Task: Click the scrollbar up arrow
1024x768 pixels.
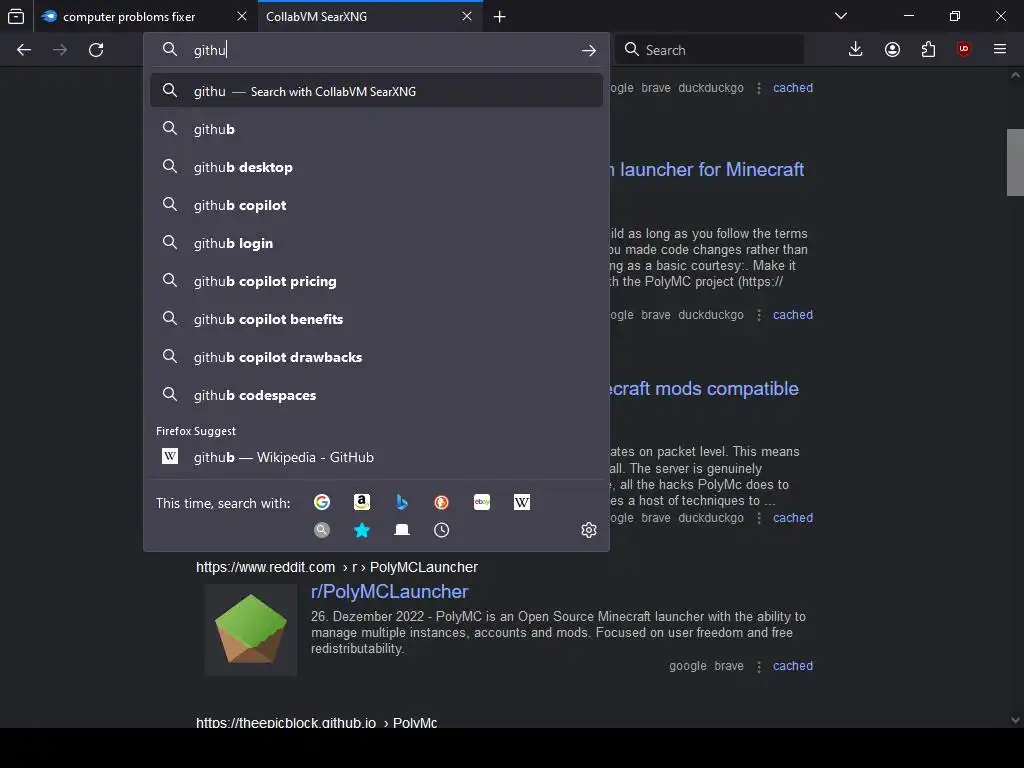Action: pos(1015,75)
